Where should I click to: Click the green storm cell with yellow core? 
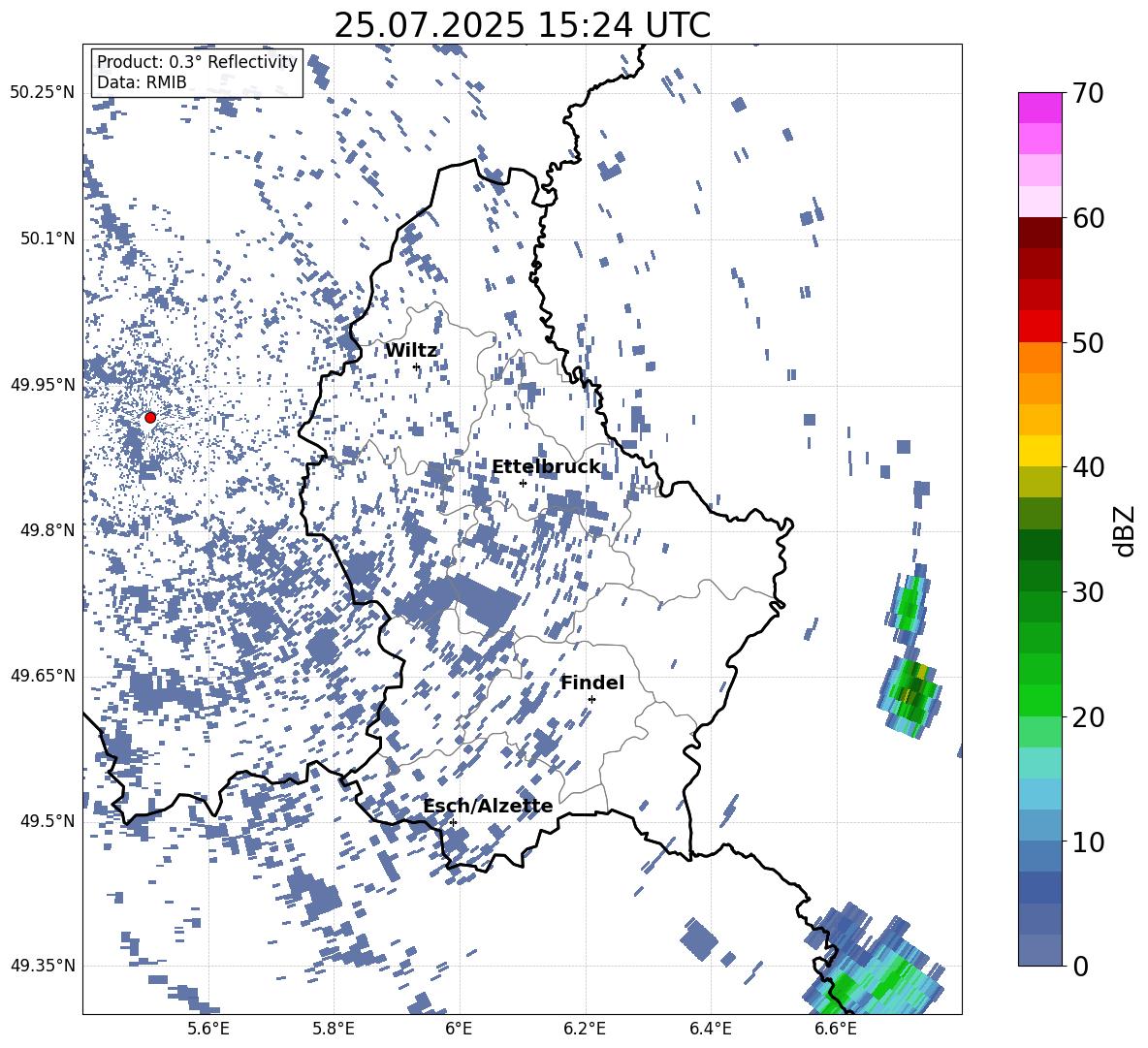[910, 695]
